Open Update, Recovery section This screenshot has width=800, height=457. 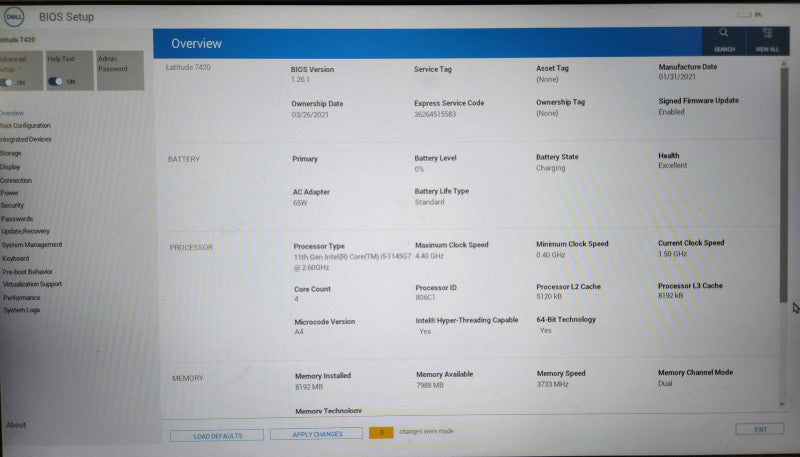(26, 232)
